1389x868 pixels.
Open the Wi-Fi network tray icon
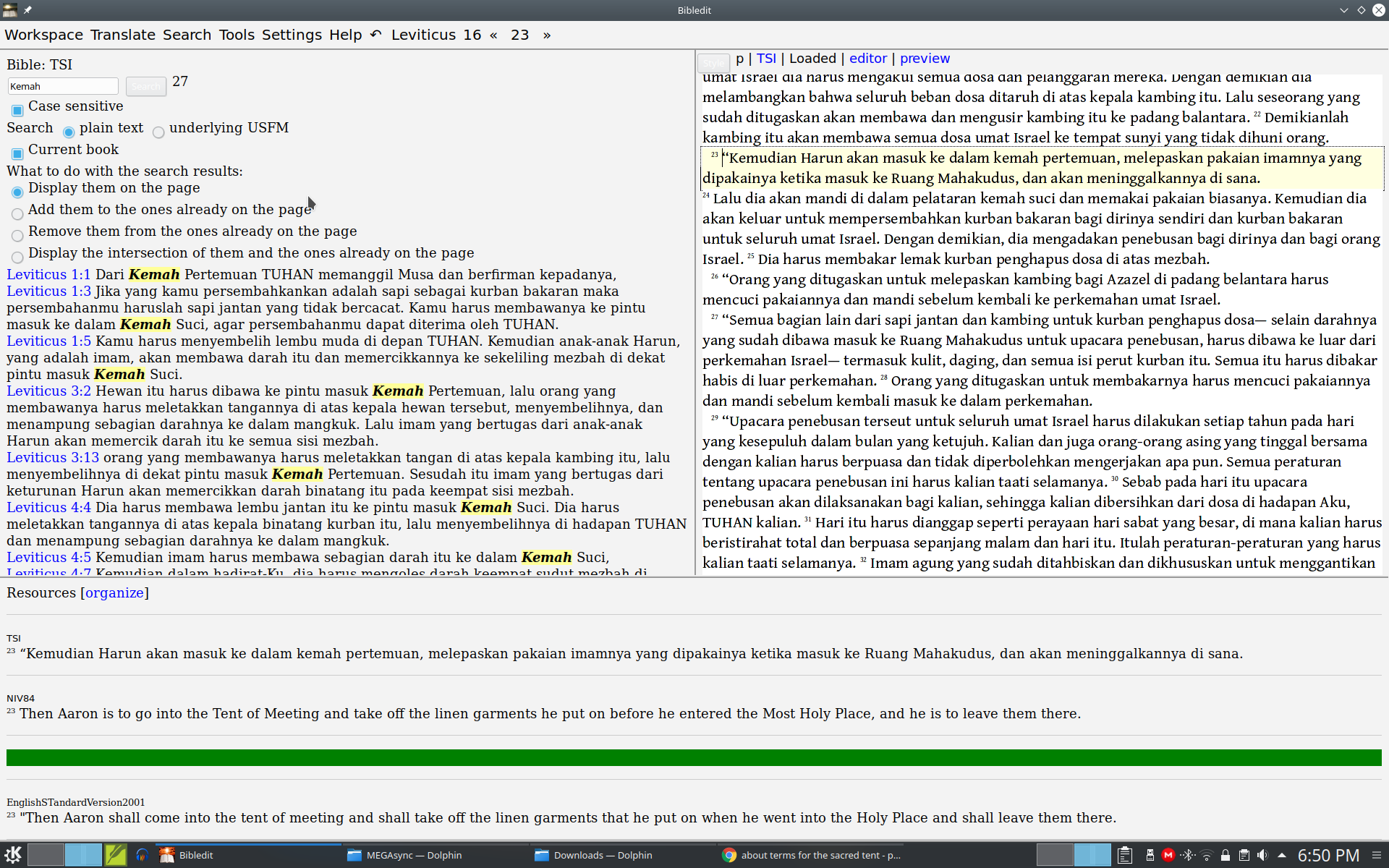click(x=1206, y=855)
